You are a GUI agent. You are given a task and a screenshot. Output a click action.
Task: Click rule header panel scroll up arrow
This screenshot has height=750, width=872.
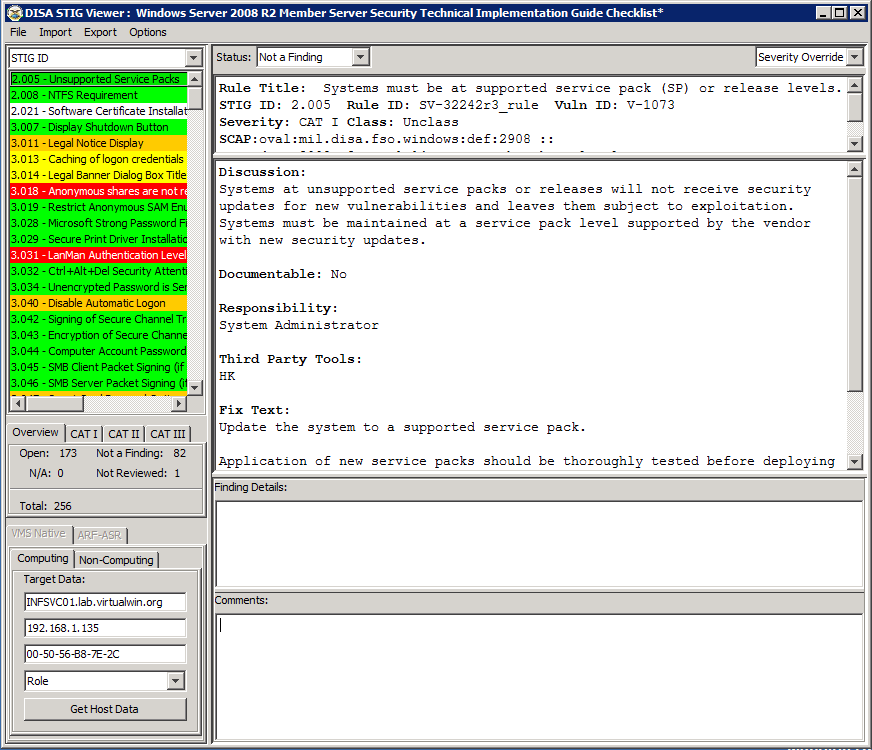pos(855,85)
